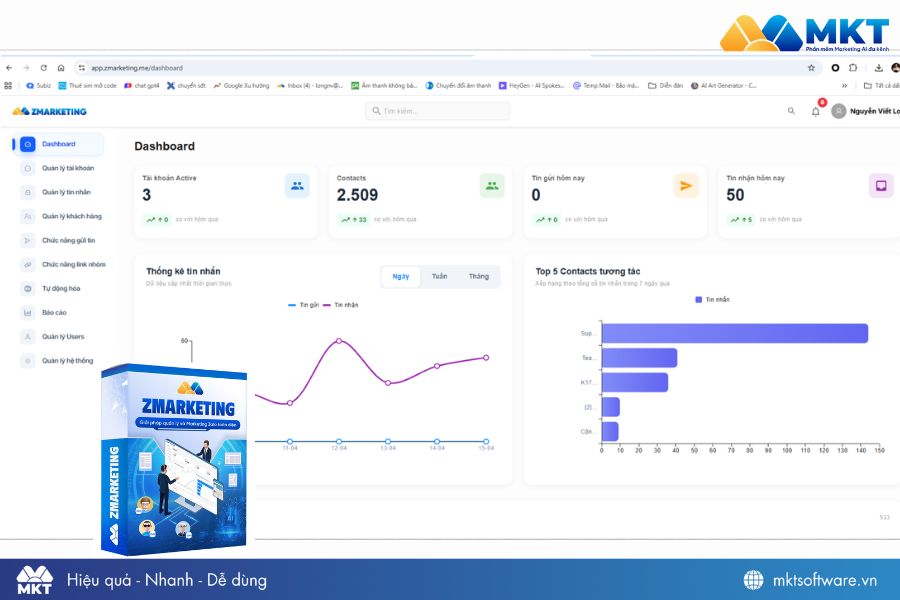Open the browser downloads icon
Image resolution: width=900 pixels, height=600 pixels.
(x=878, y=68)
